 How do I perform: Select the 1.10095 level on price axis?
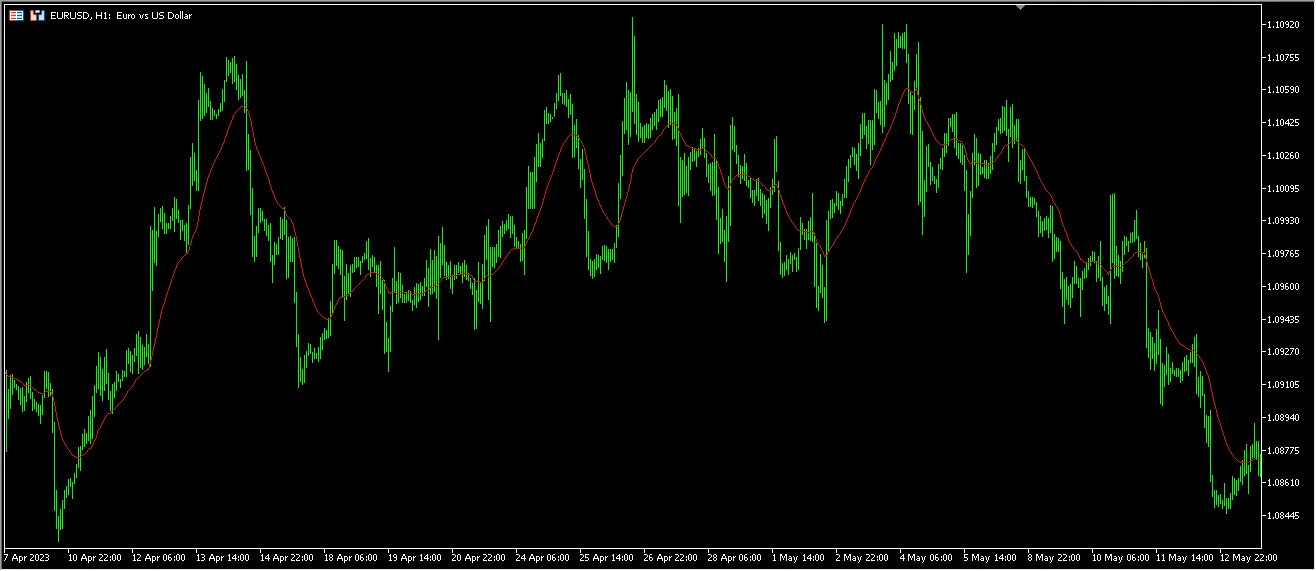(x=1286, y=188)
